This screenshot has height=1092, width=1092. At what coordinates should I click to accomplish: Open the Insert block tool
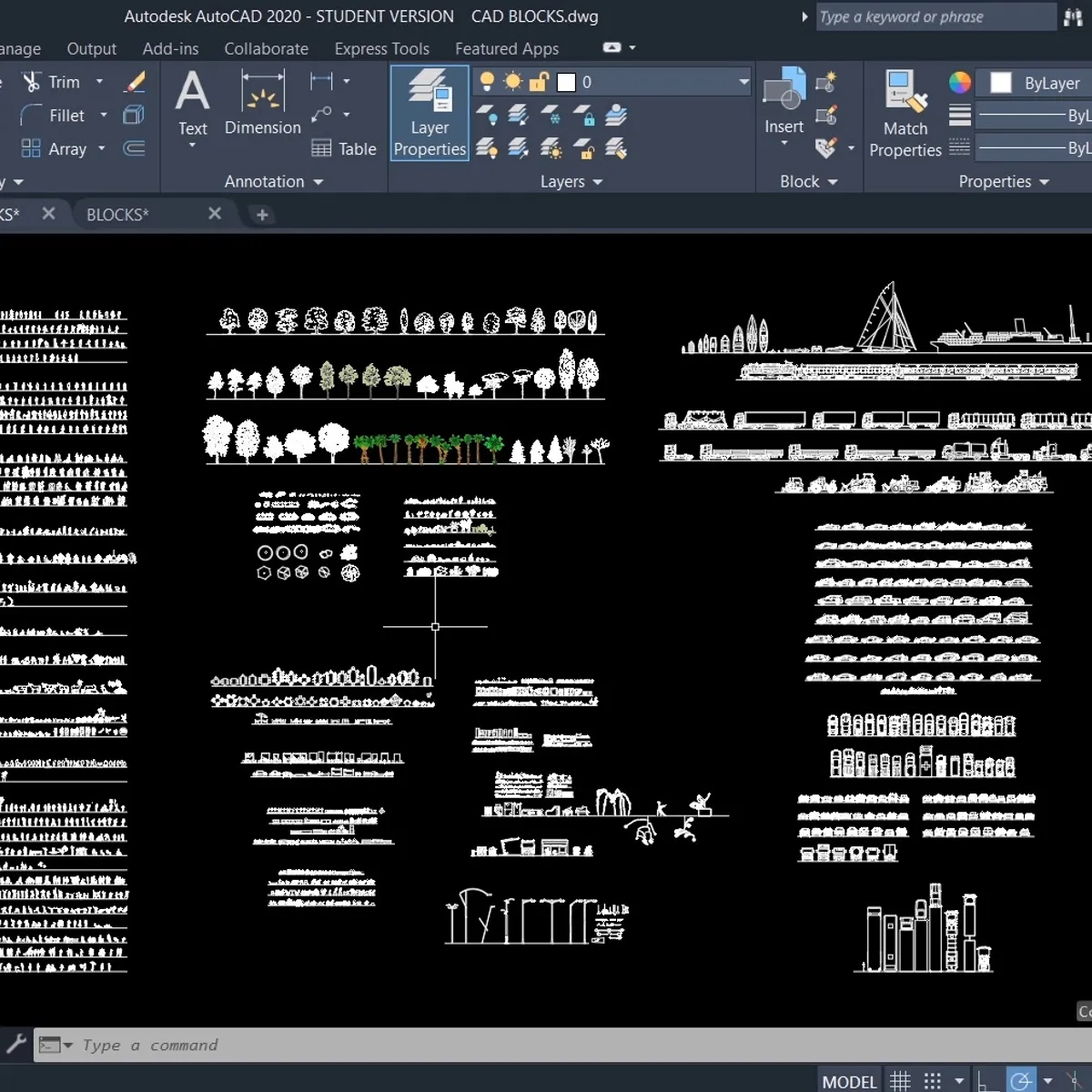tap(784, 100)
